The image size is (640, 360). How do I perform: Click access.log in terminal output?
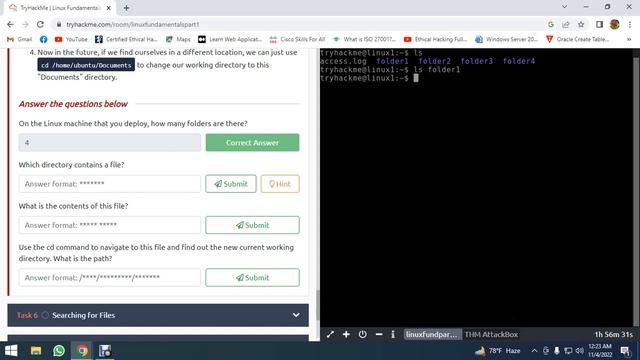click(343, 61)
